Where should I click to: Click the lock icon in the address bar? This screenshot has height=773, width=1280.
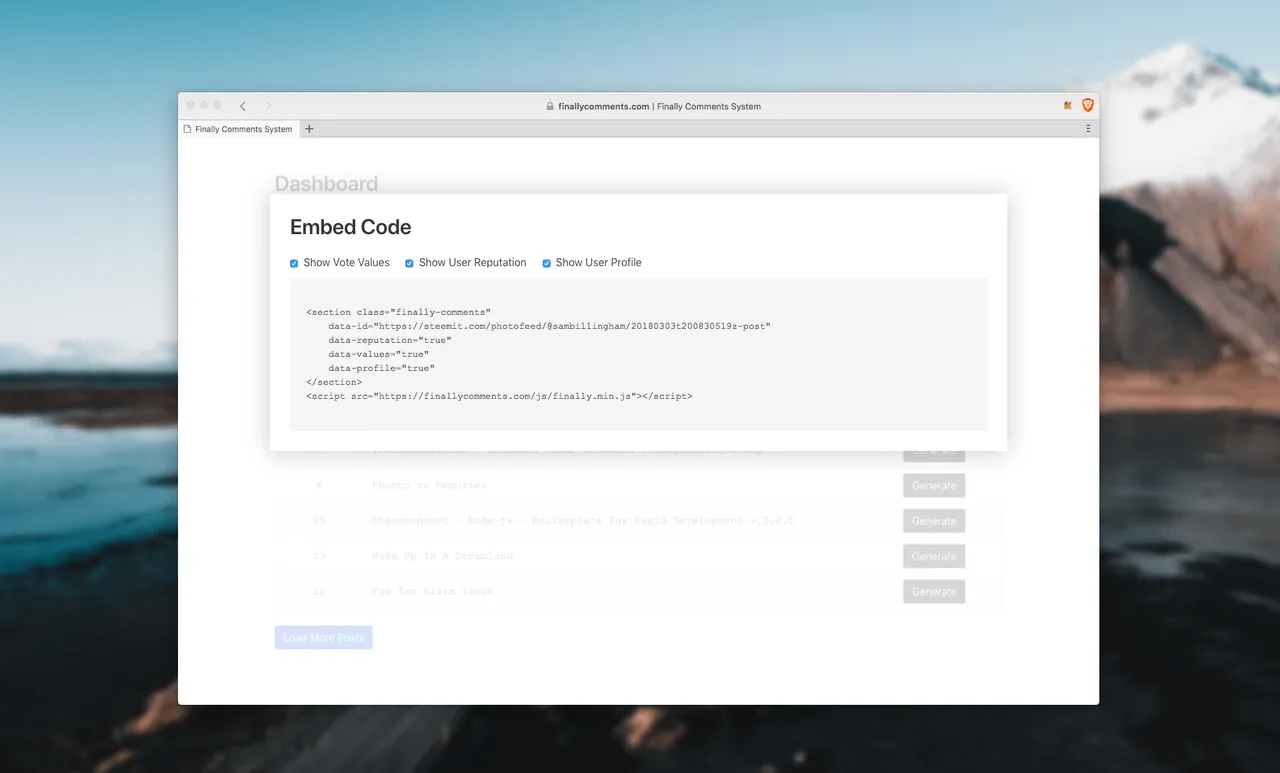550,106
